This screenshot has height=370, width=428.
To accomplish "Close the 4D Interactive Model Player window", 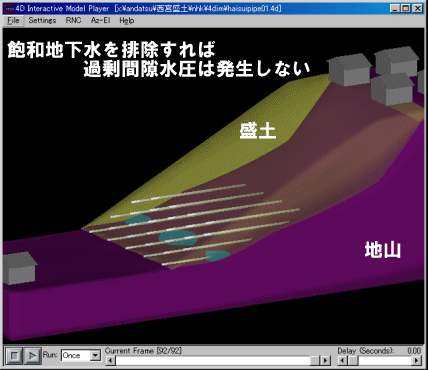I will [417, 8].
